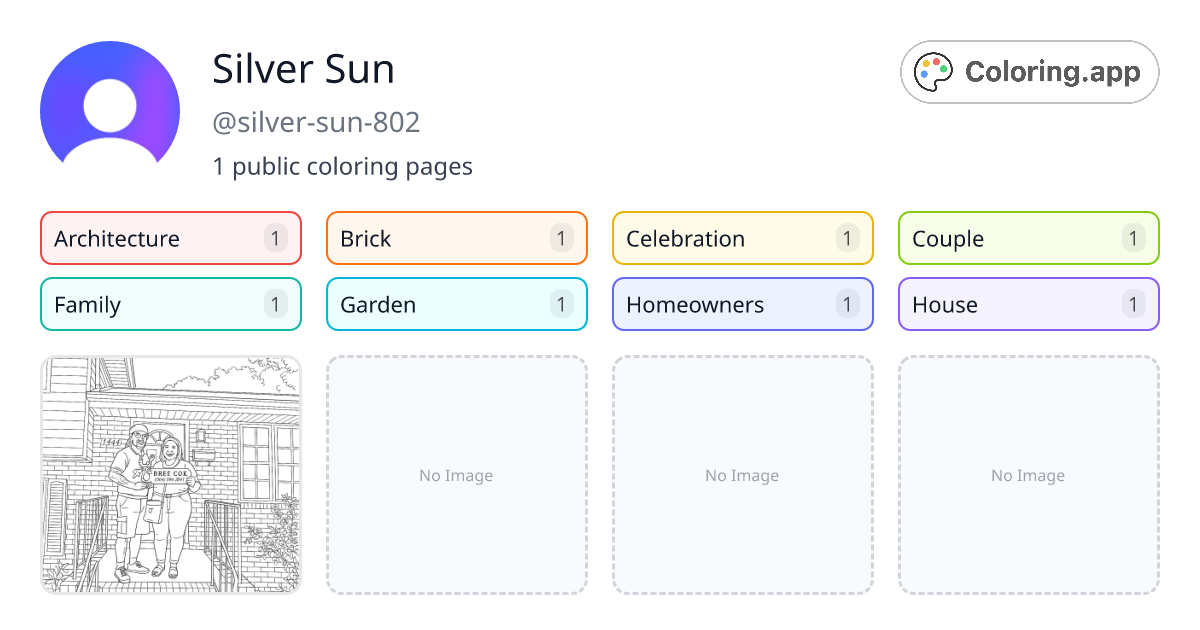Click the "1 public coloring pages" text

pyautogui.click(x=343, y=166)
